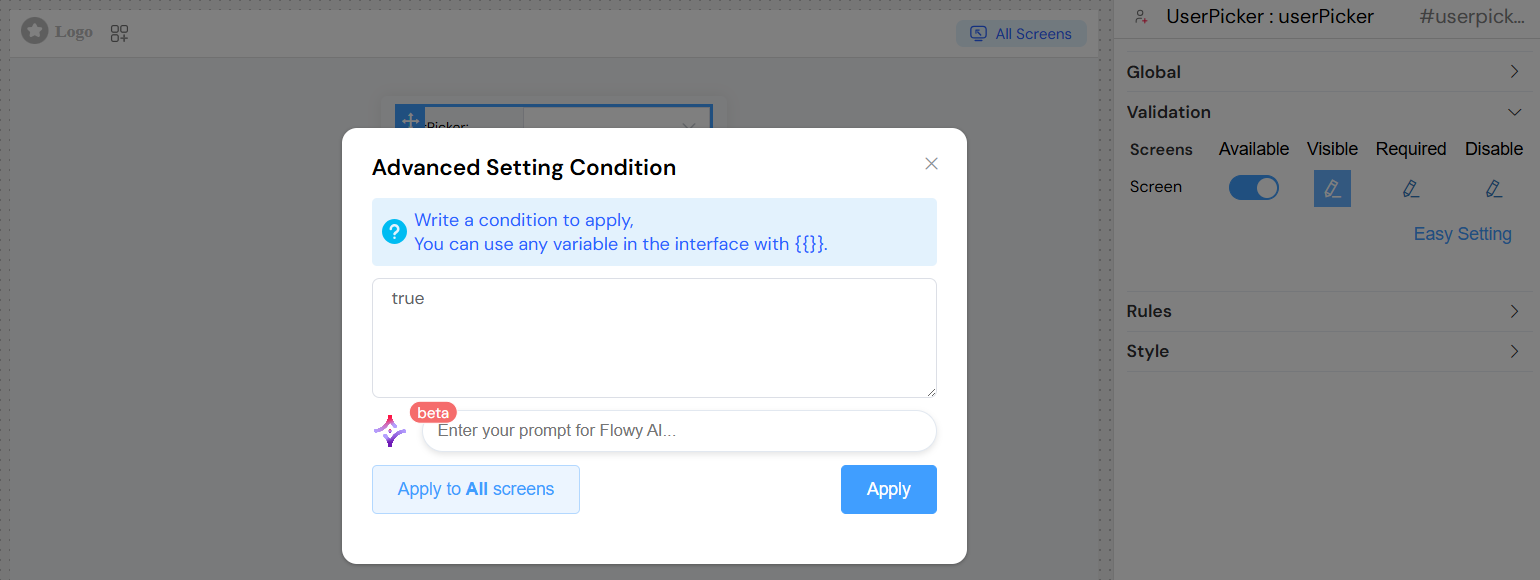Click the blue question mark help icon
The width and height of the screenshot is (1540, 580).
[x=394, y=232]
